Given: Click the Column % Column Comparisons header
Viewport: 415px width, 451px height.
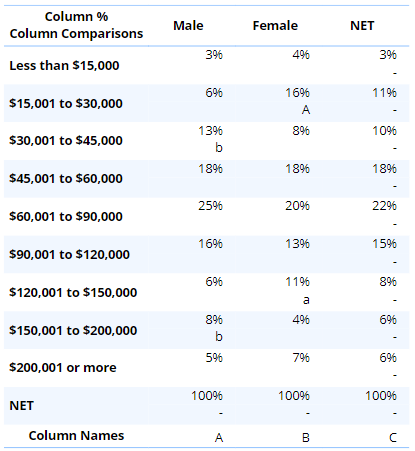Looking at the screenshot, I should 76,25.
